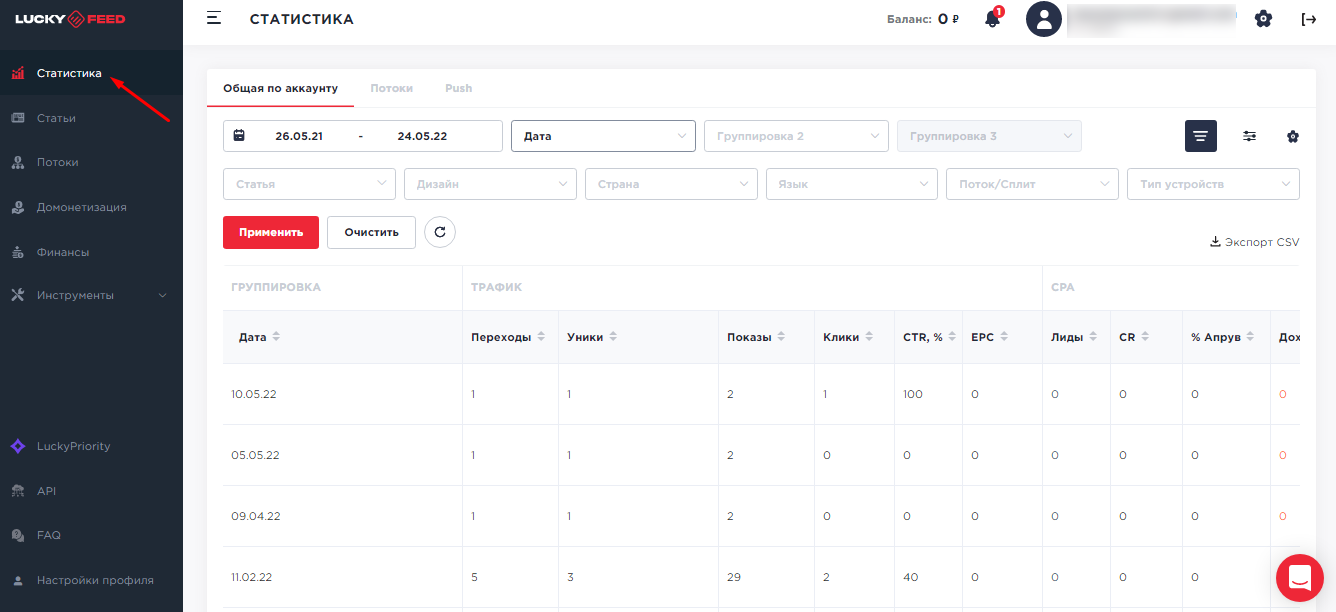Click the hamburger menu icon in header
The width and height of the screenshot is (1336, 612).
(x=213, y=18)
